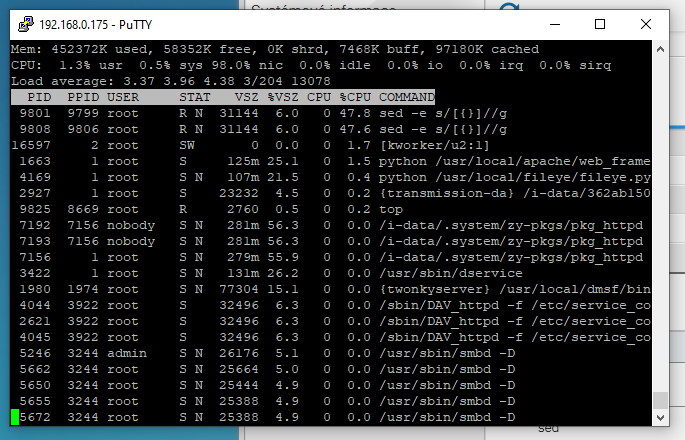The height and width of the screenshot is (440, 685).
Task: Open the PuTTY system menu icon
Action: point(20,23)
